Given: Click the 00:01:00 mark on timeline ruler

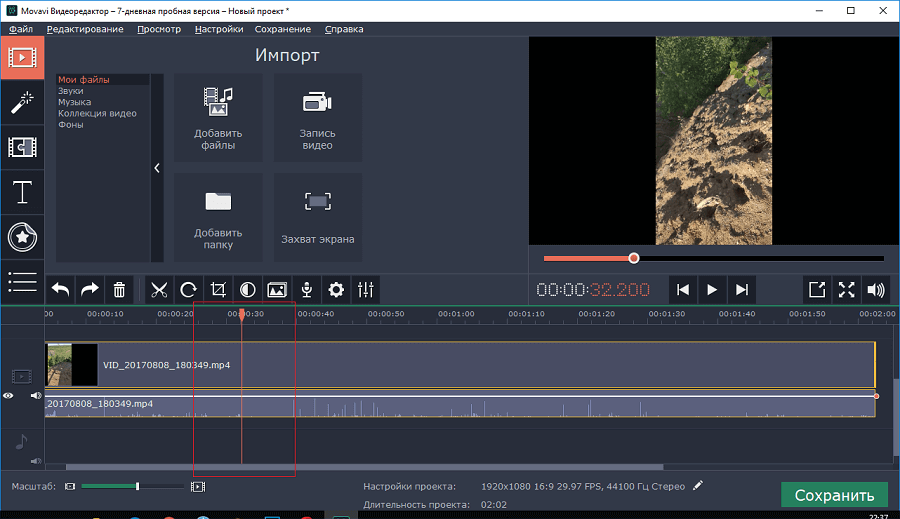Looking at the screenshot, I should (x=456, y=314).
